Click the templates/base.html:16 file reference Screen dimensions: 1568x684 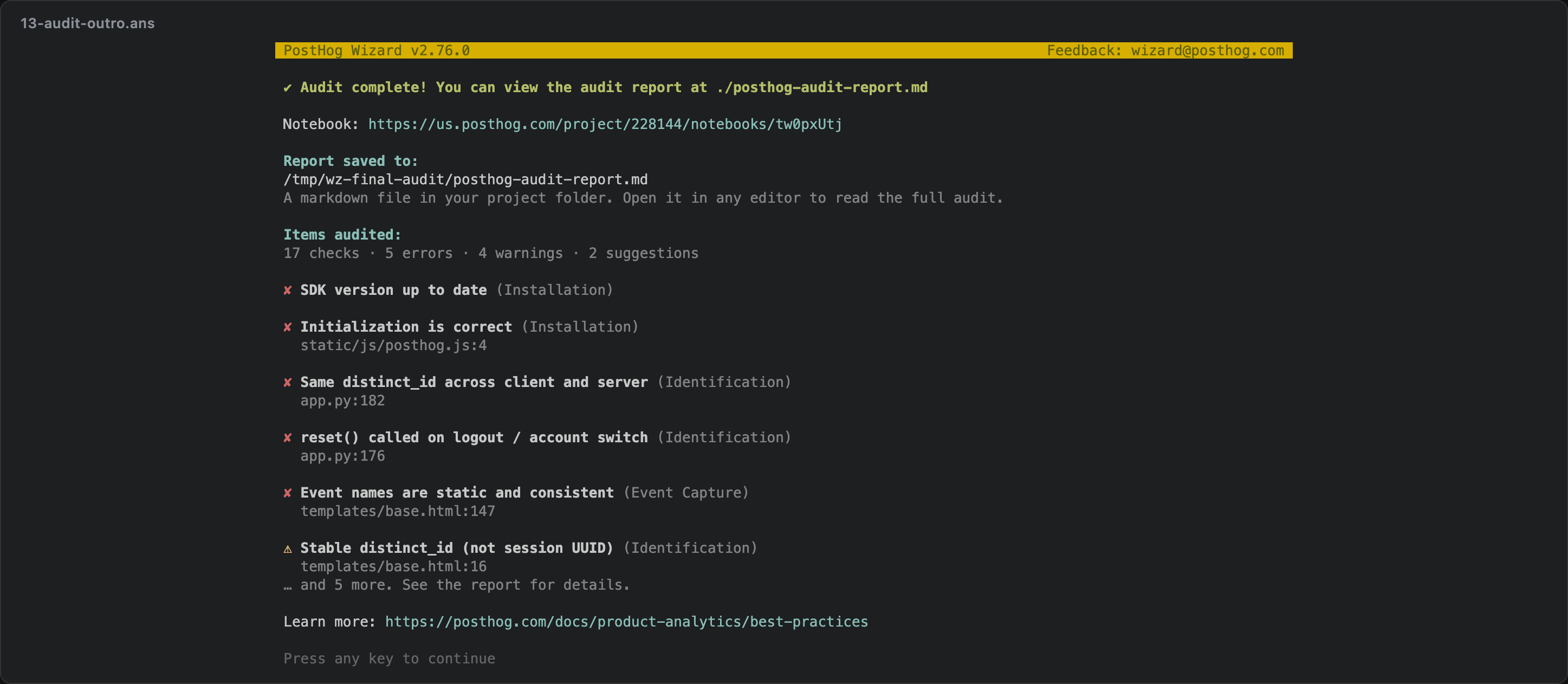[x=393, y=566]
